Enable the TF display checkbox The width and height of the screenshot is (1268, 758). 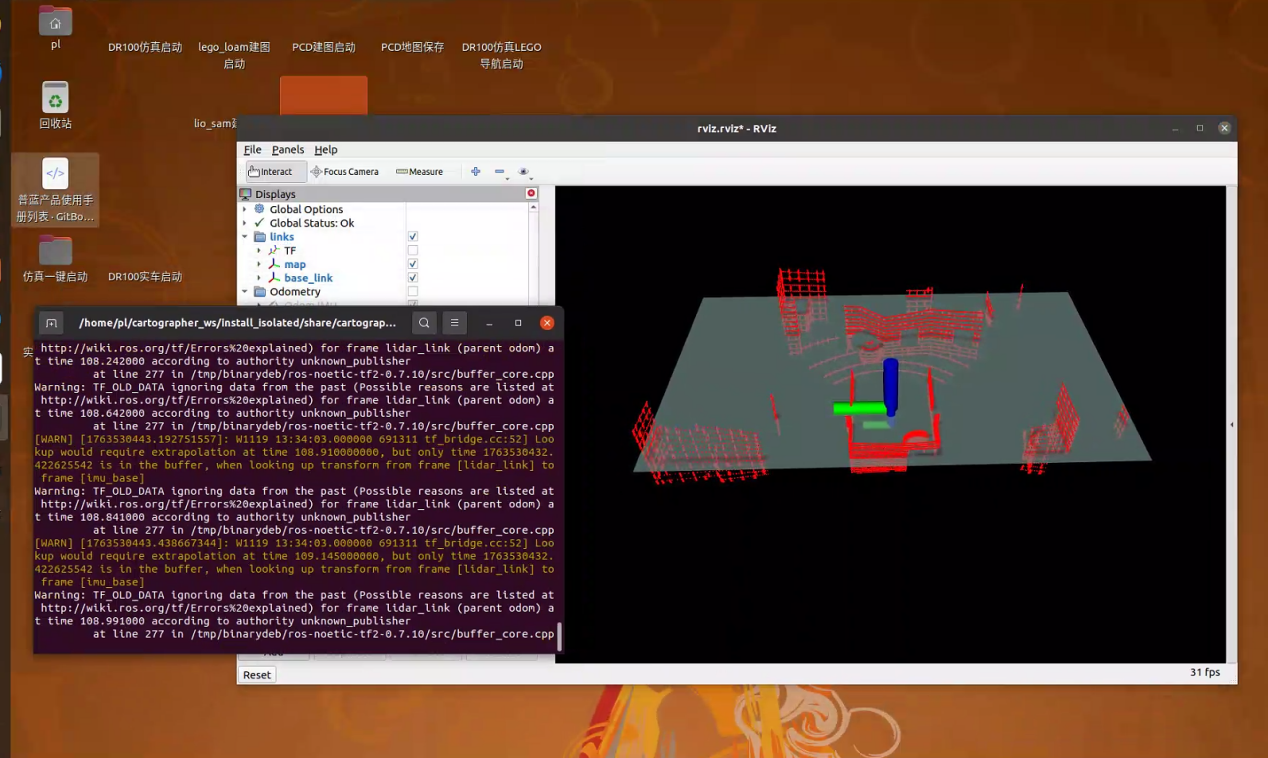coord(412,251)
